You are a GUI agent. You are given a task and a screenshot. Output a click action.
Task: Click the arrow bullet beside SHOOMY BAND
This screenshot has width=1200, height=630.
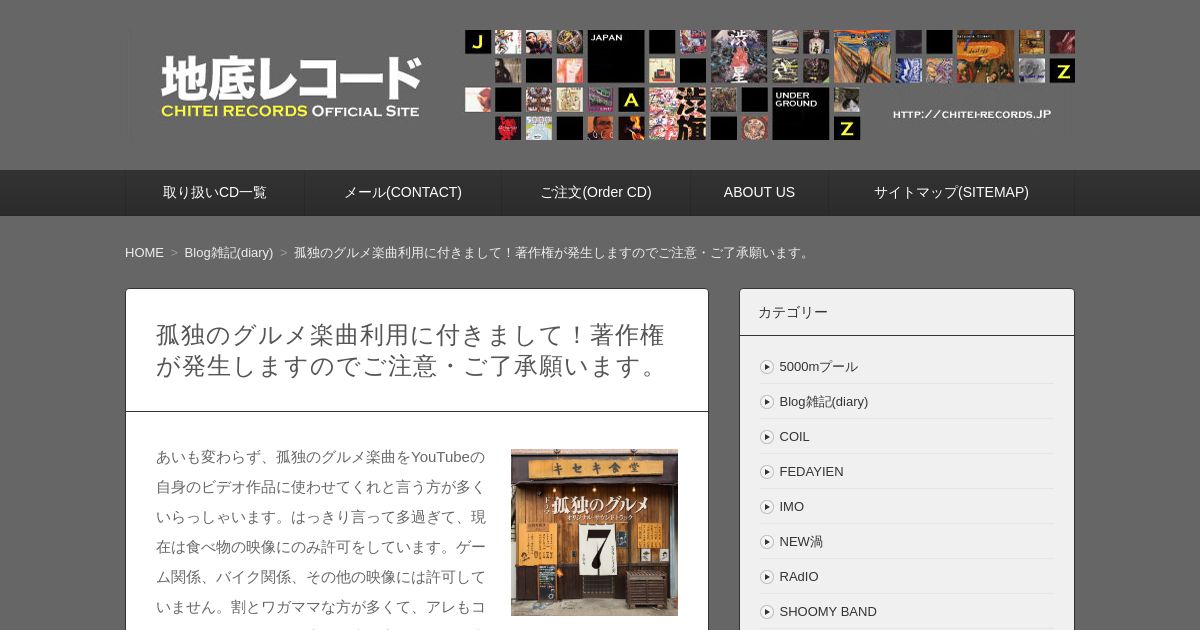tap(767, 612)
